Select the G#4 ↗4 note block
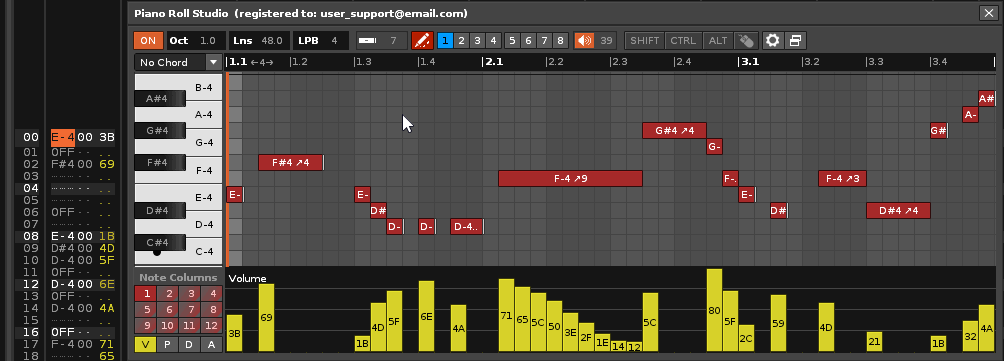 [674, 131]
